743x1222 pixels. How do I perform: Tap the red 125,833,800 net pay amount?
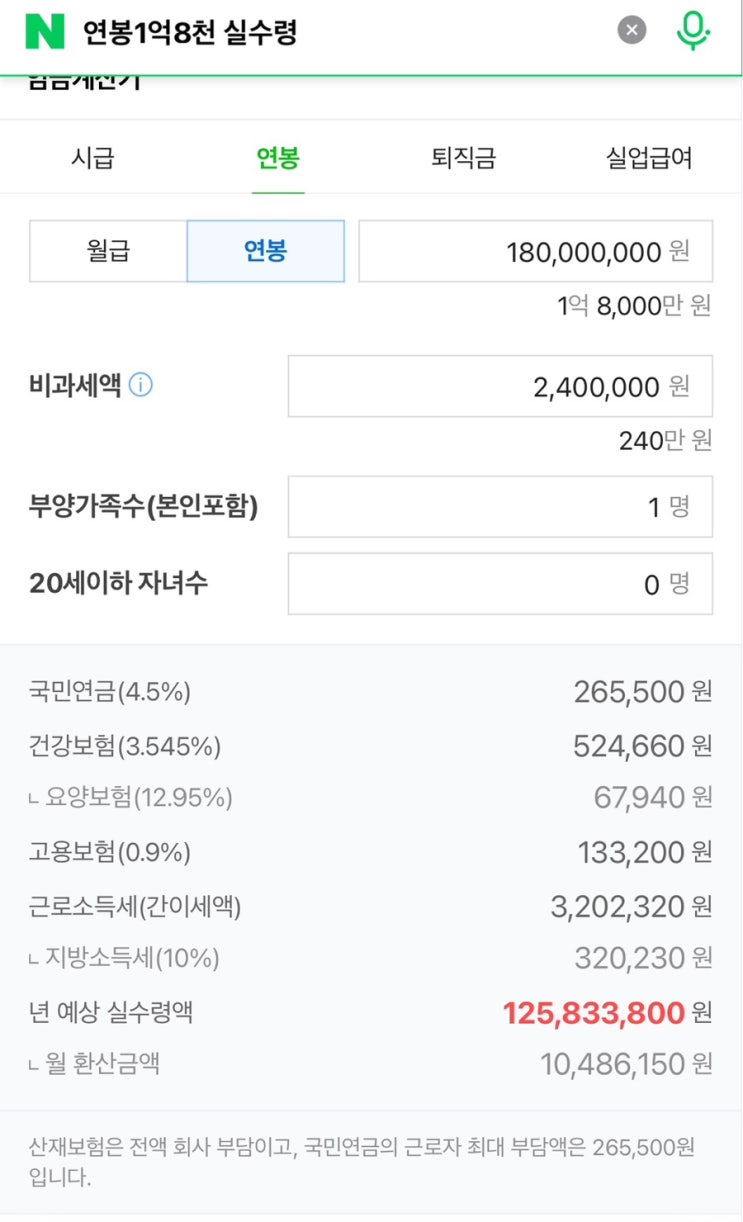[x=593, y=1013]
